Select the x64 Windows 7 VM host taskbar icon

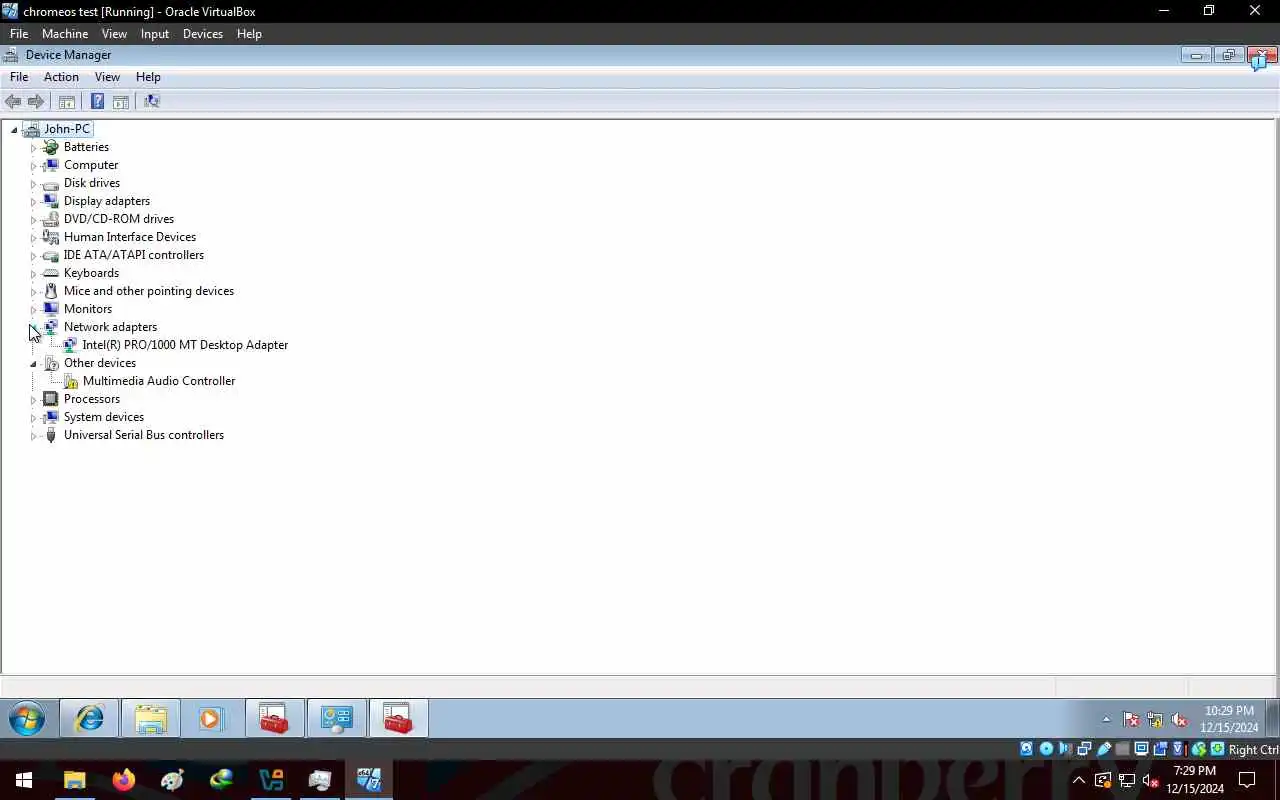(x=369, y=780)
